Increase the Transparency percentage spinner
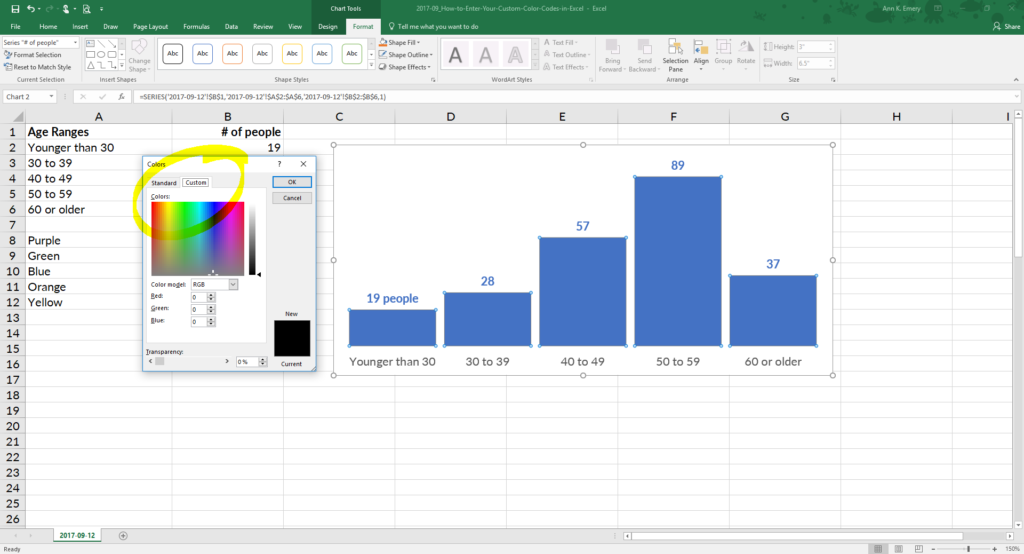Screen dimensions: 1024x554 pos(263,359)
